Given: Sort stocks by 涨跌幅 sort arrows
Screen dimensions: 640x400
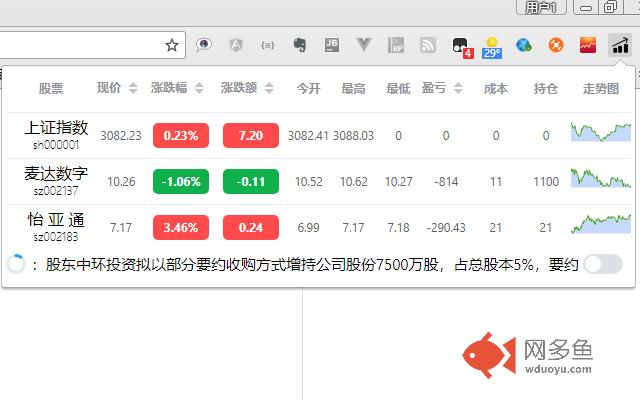Looking at the screenshot, I should pos(198,89).
